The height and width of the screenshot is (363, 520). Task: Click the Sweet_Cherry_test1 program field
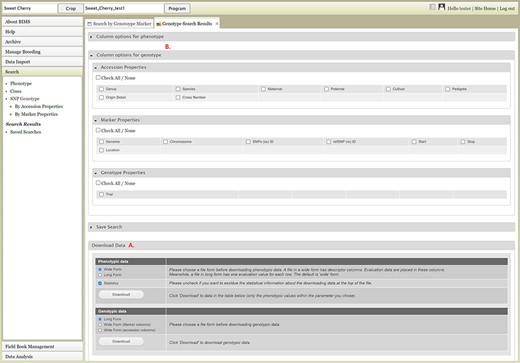pos(123,8)
